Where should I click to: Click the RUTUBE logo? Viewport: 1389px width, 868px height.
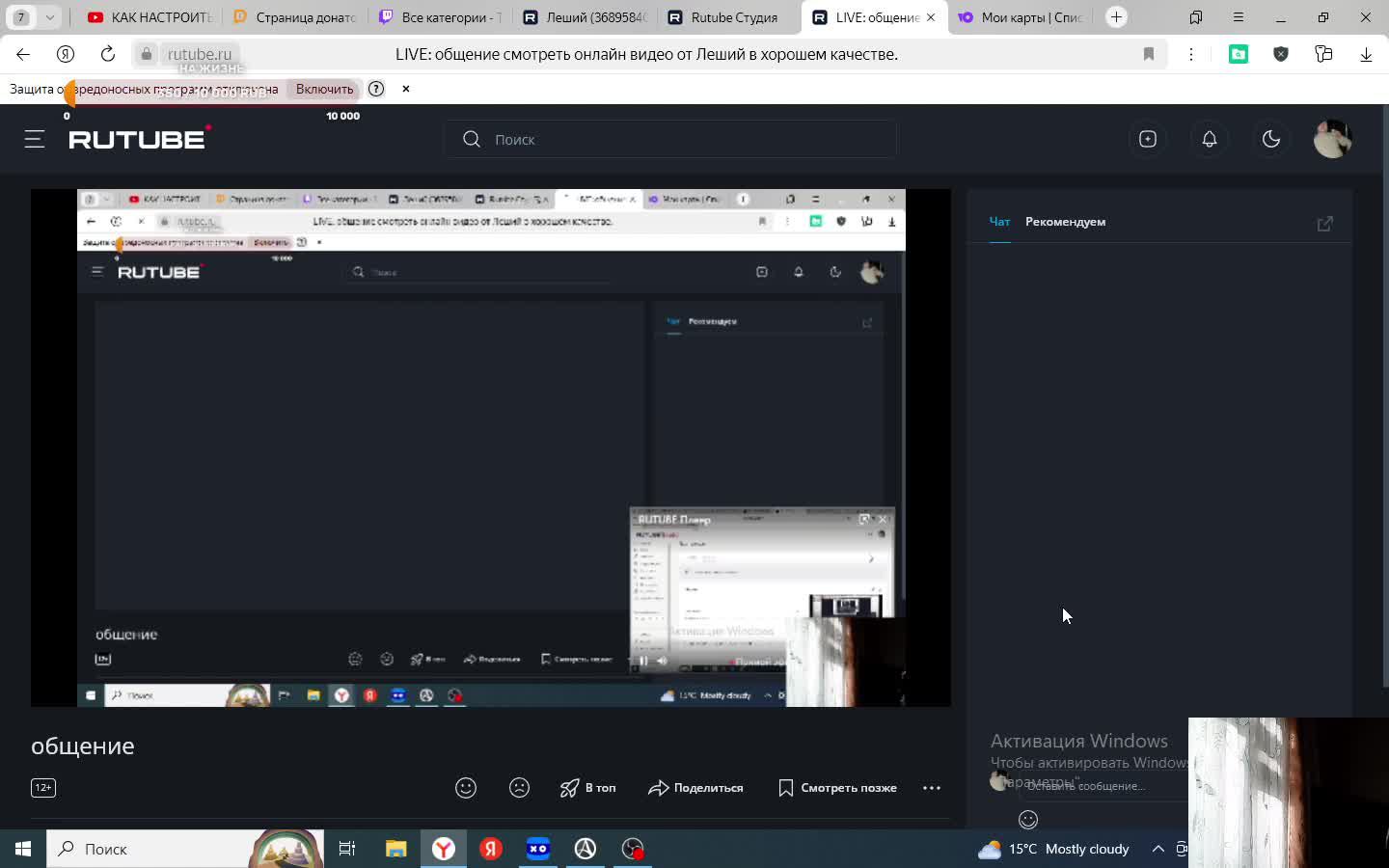(139, 139)
